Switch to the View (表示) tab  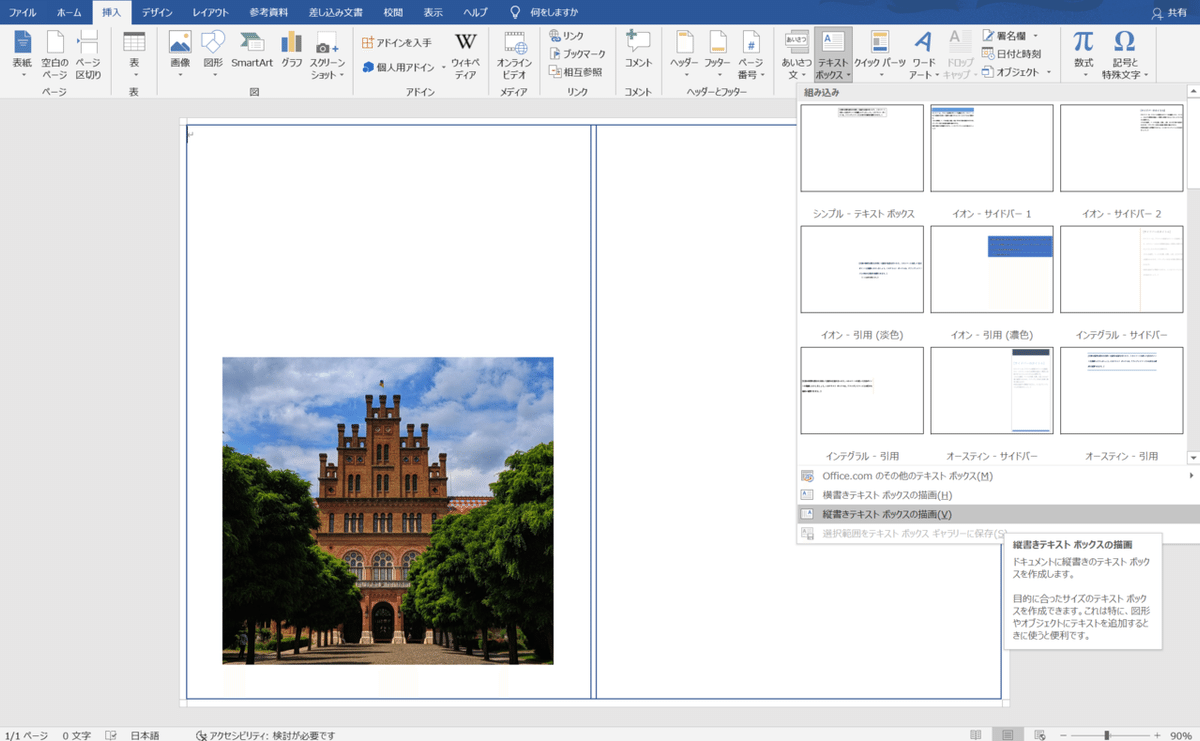click(x=433, y=12)
